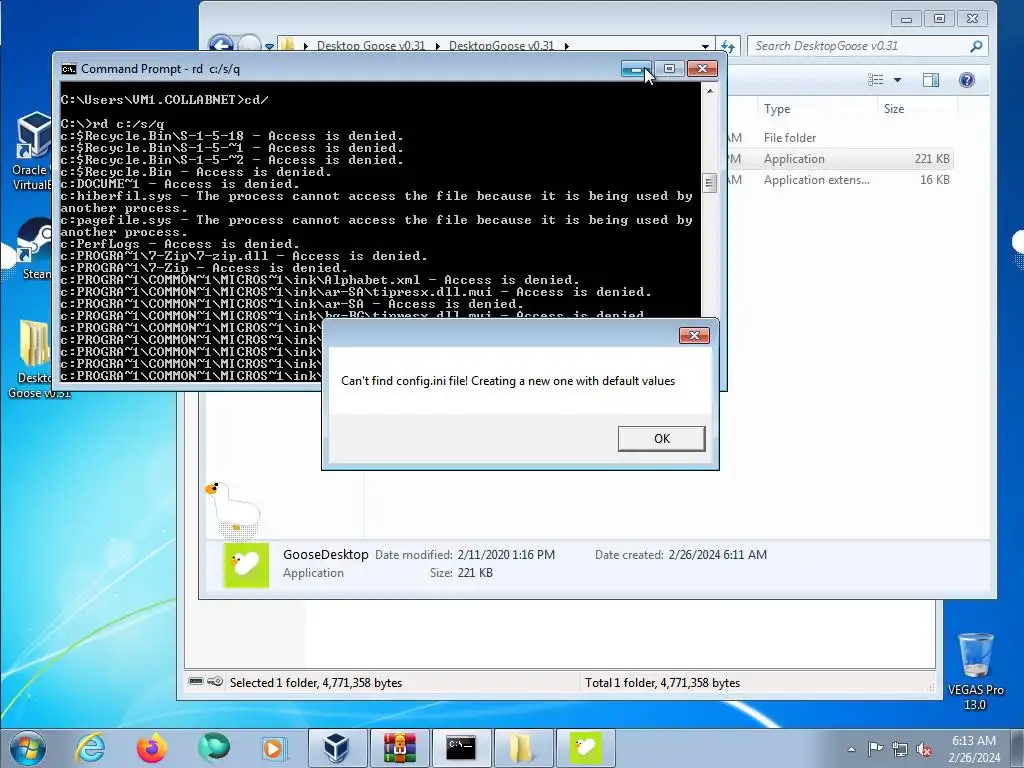Open Explorer Help button

click(x=967, y=80)
